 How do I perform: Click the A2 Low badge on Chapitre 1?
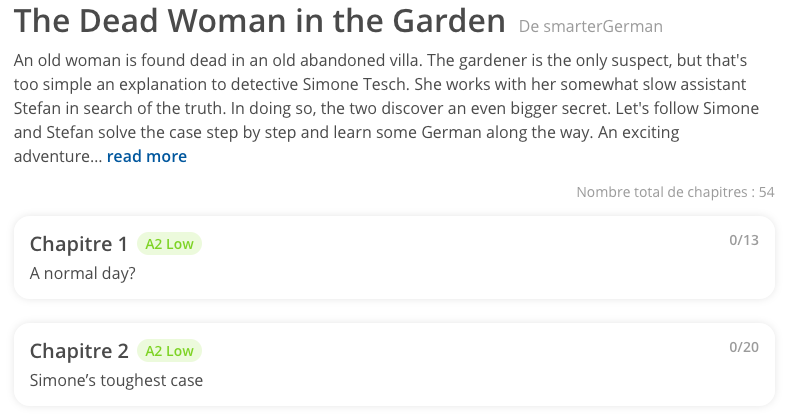tap(169, 244)
